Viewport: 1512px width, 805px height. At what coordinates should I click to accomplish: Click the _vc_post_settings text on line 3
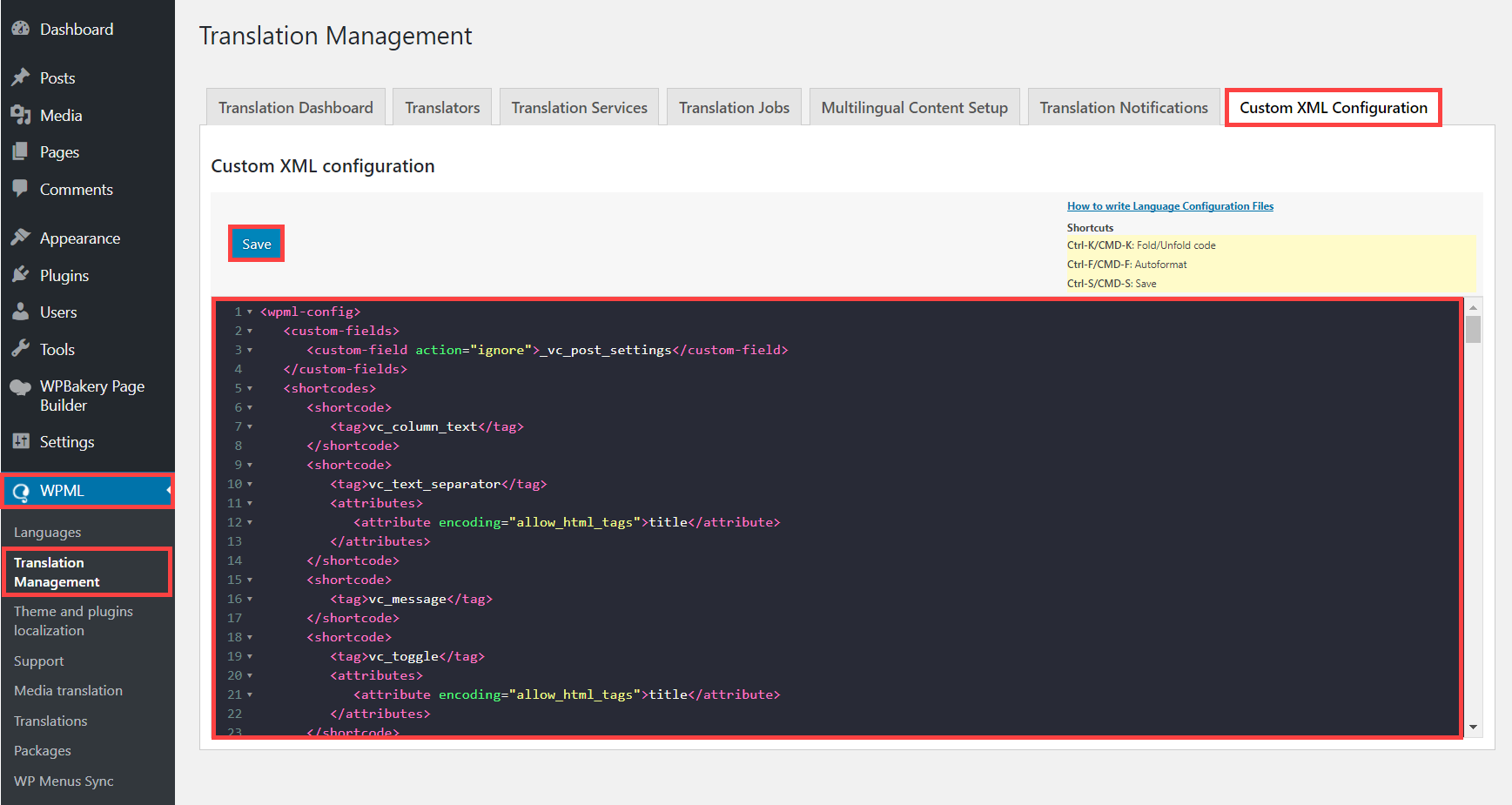[x=605, y=350]
